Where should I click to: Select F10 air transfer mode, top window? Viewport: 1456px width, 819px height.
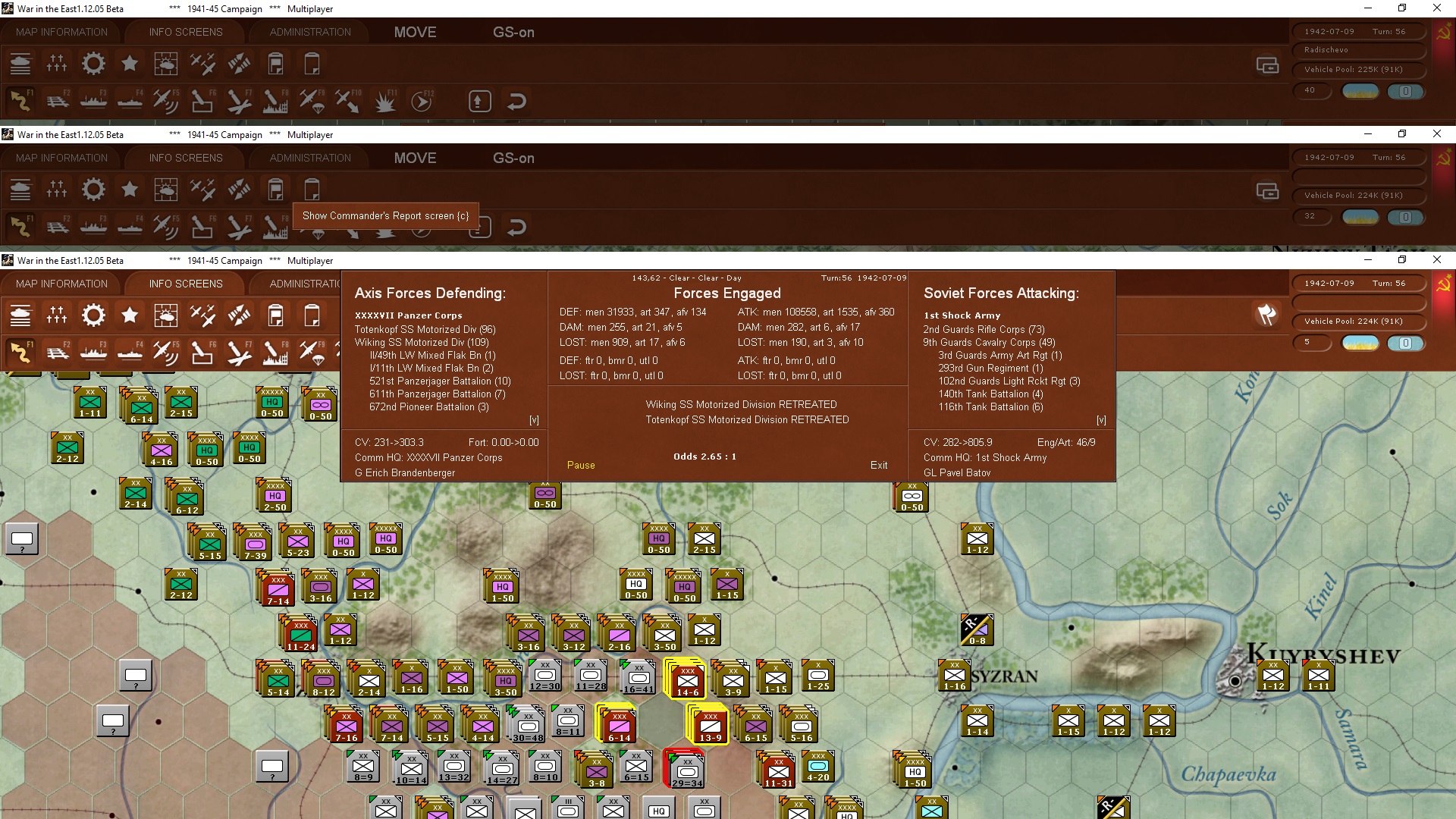(348, 101)
